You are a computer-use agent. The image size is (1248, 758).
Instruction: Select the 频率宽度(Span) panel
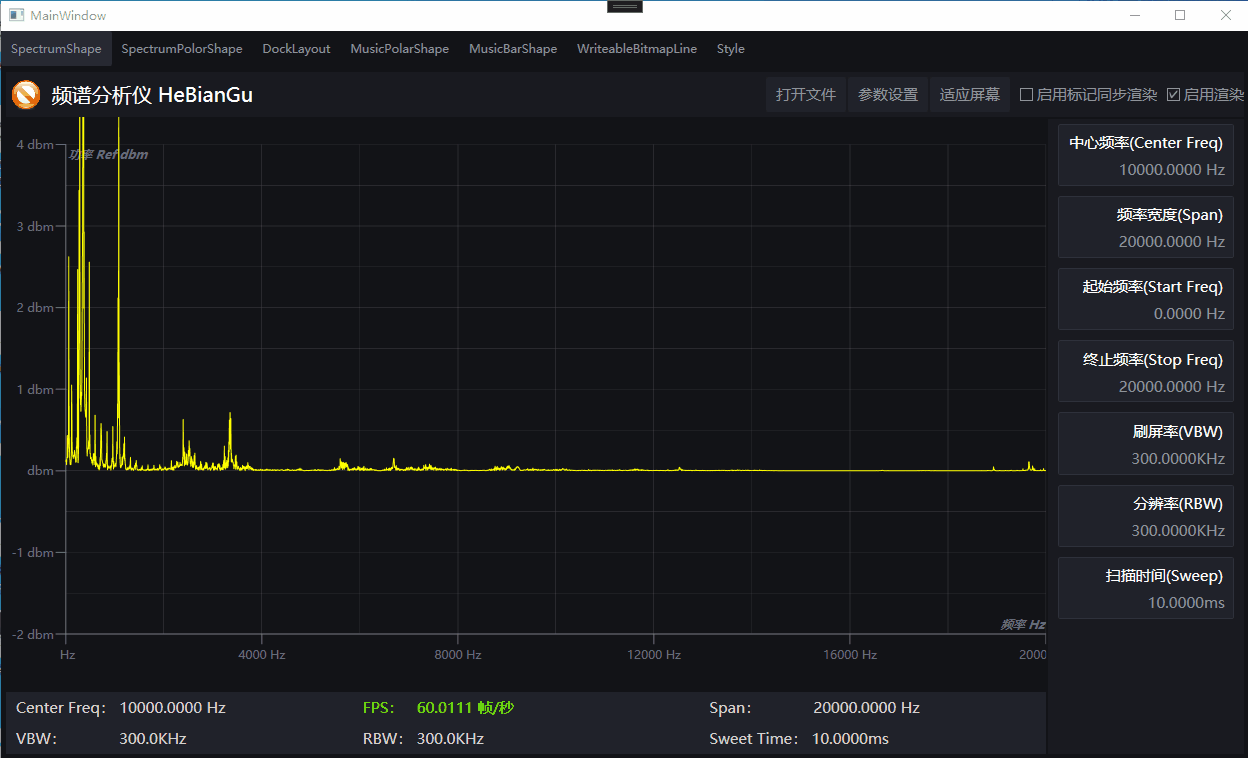(1146, 227)
